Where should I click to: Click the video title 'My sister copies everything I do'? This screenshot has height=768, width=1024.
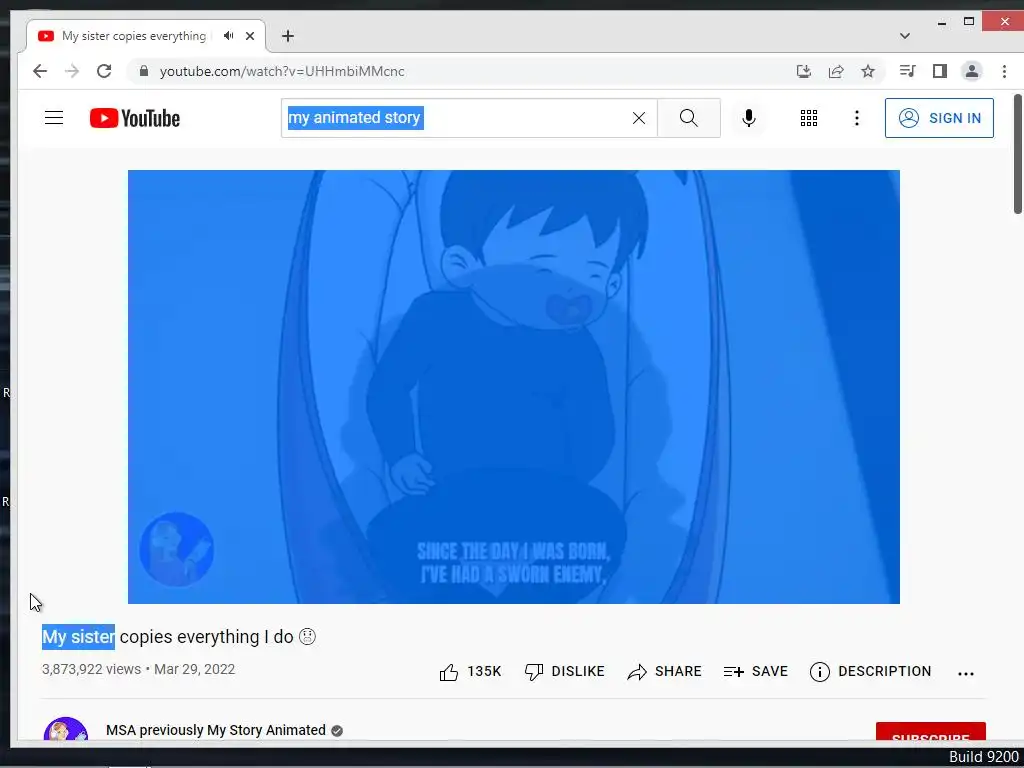(179, 637)
